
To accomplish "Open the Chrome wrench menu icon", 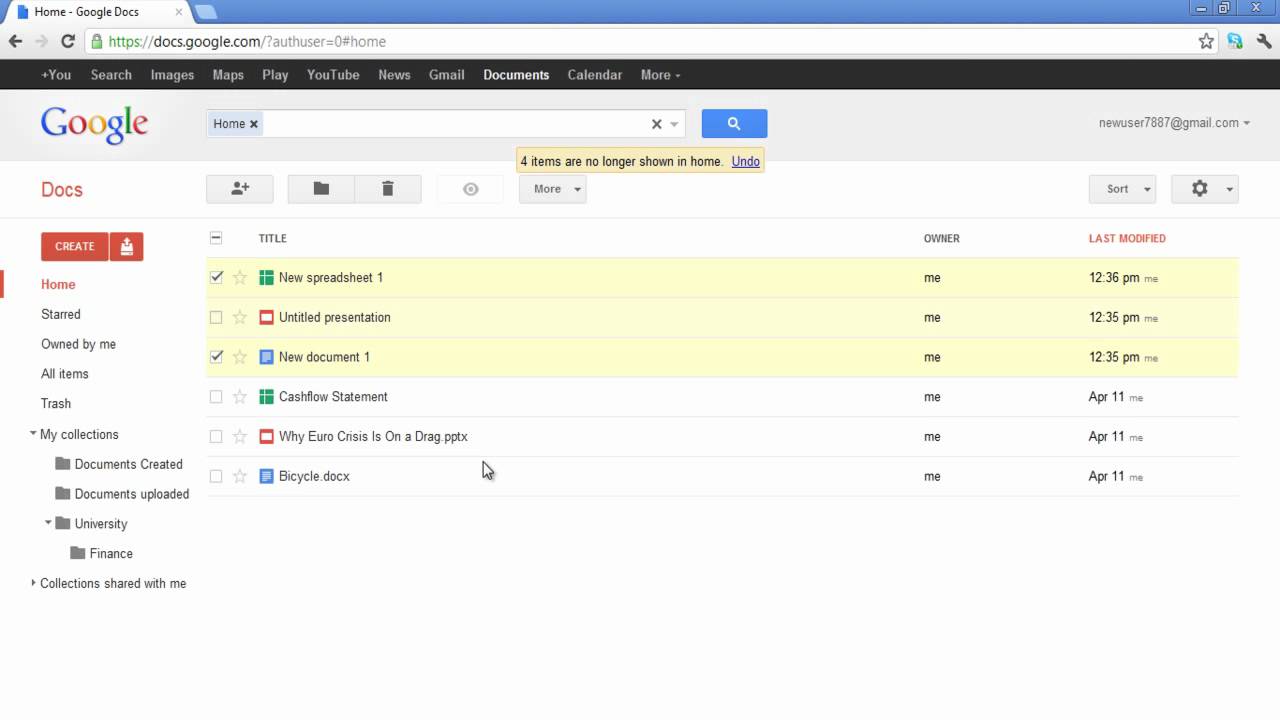I will click(1264, 41).
